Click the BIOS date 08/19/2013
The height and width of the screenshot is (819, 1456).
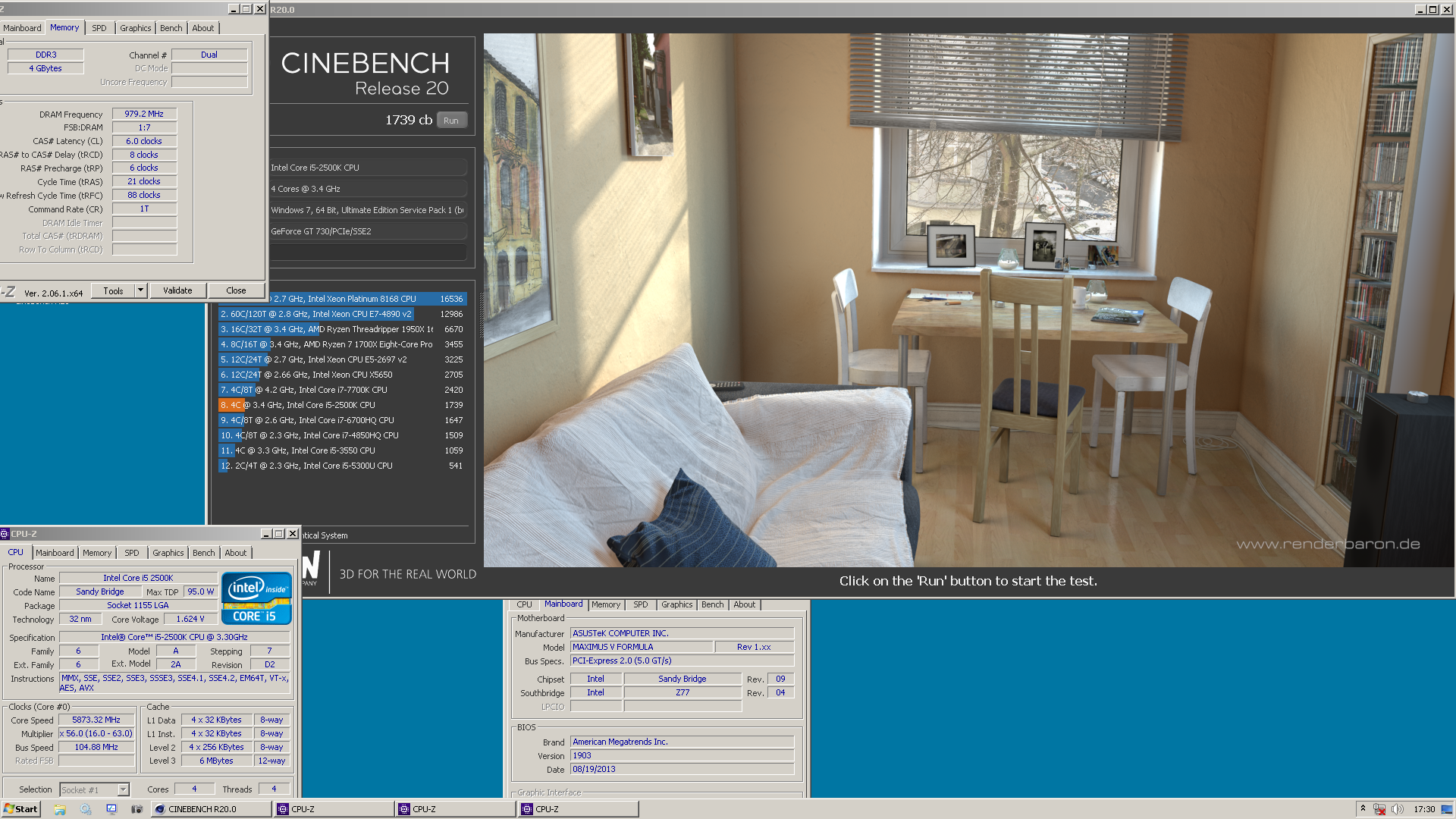(x=682, y=769)
